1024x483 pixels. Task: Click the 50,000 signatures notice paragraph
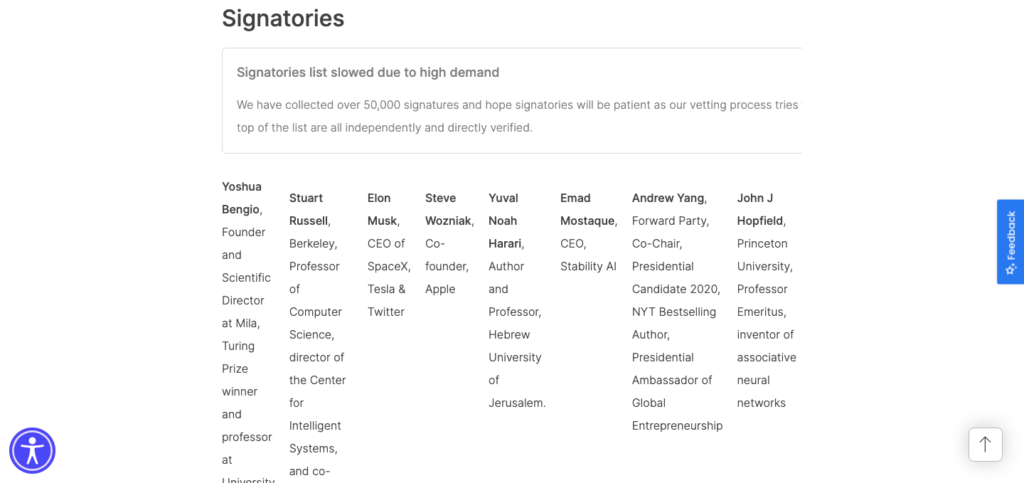[517, 116]
